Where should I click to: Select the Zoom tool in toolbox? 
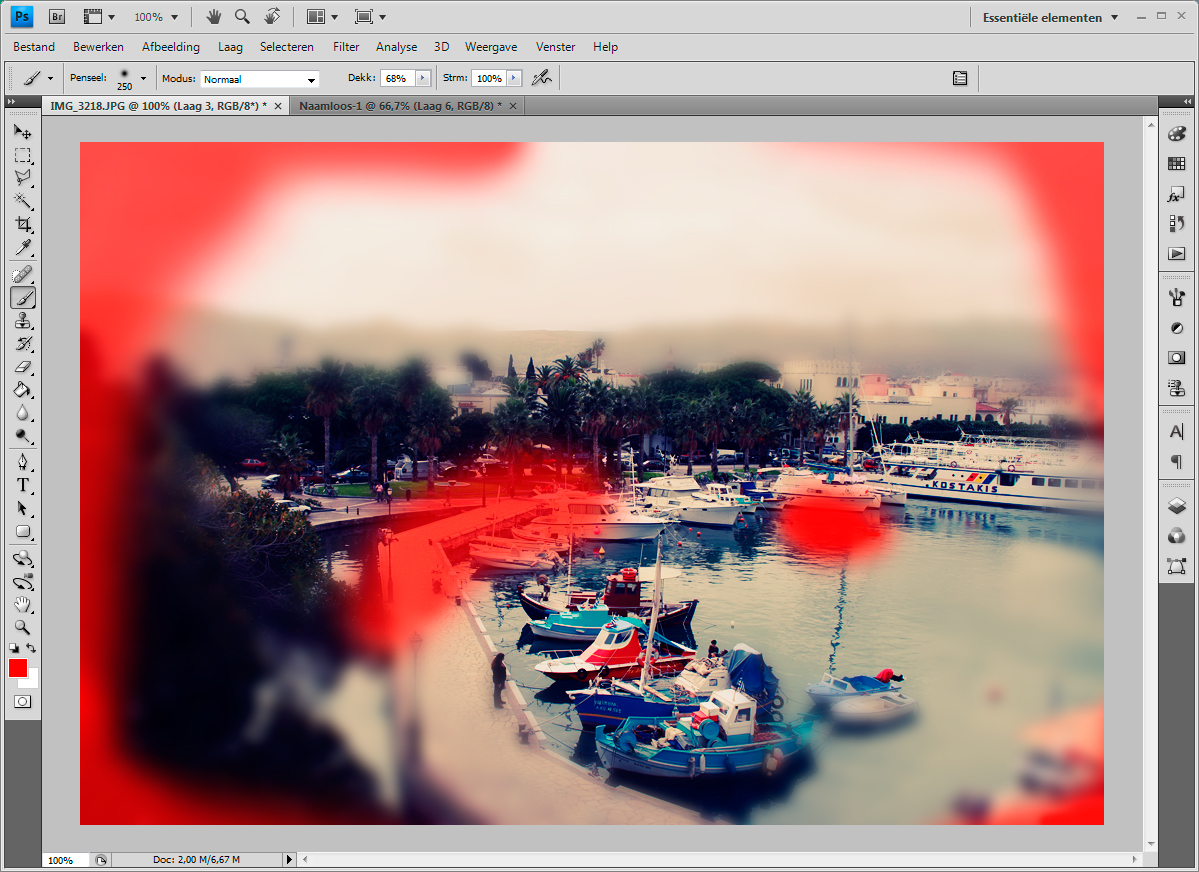[x=23, y=627]
